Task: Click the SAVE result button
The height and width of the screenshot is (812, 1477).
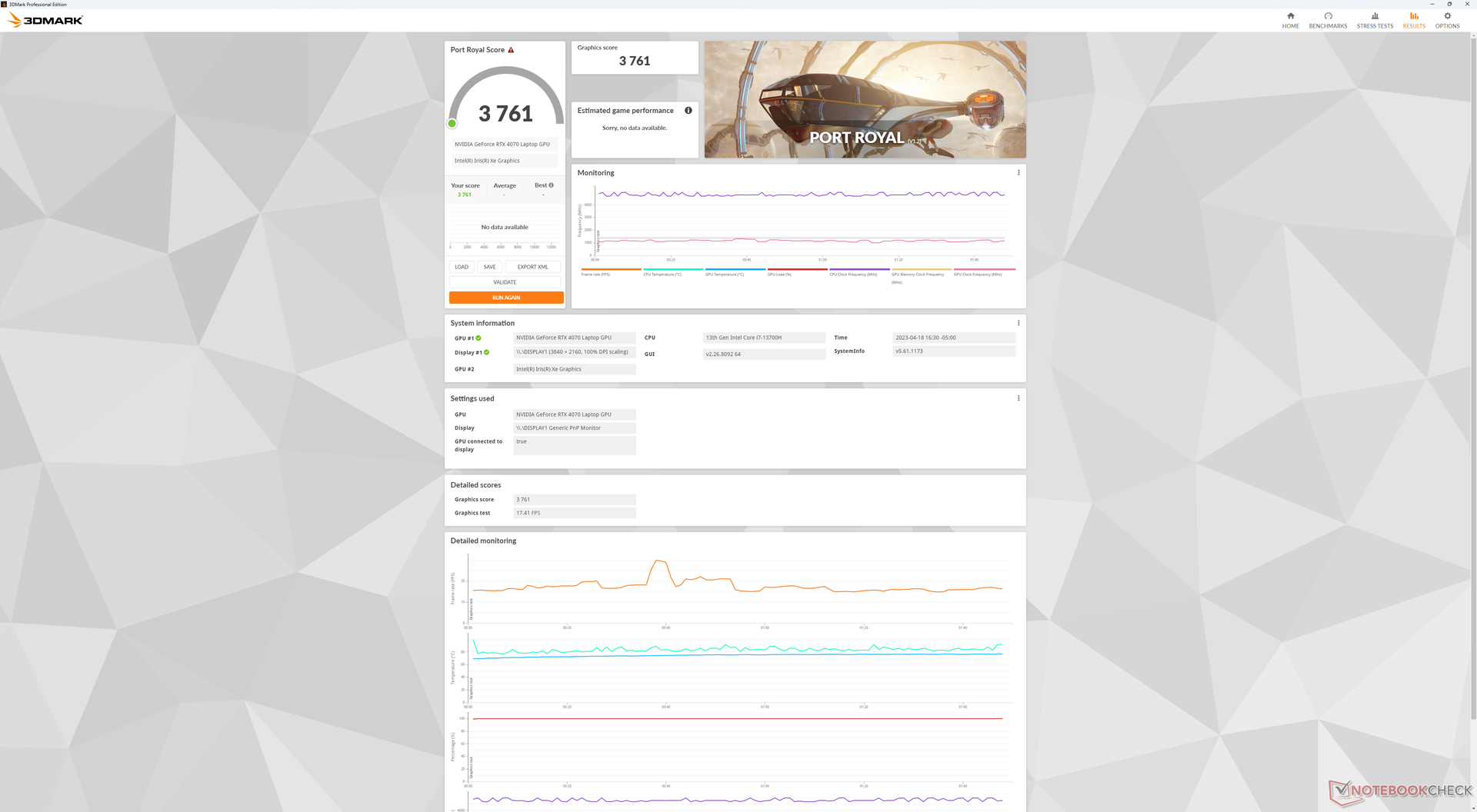Action: pos(489,267)
